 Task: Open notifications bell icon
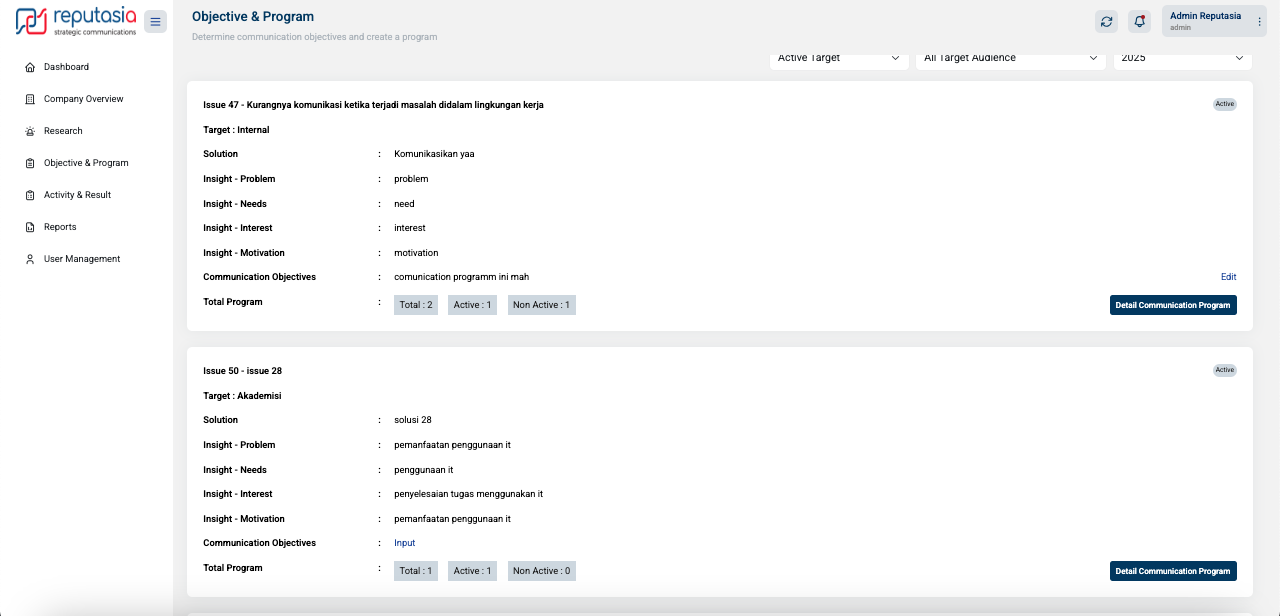[x=1139, y=21]
